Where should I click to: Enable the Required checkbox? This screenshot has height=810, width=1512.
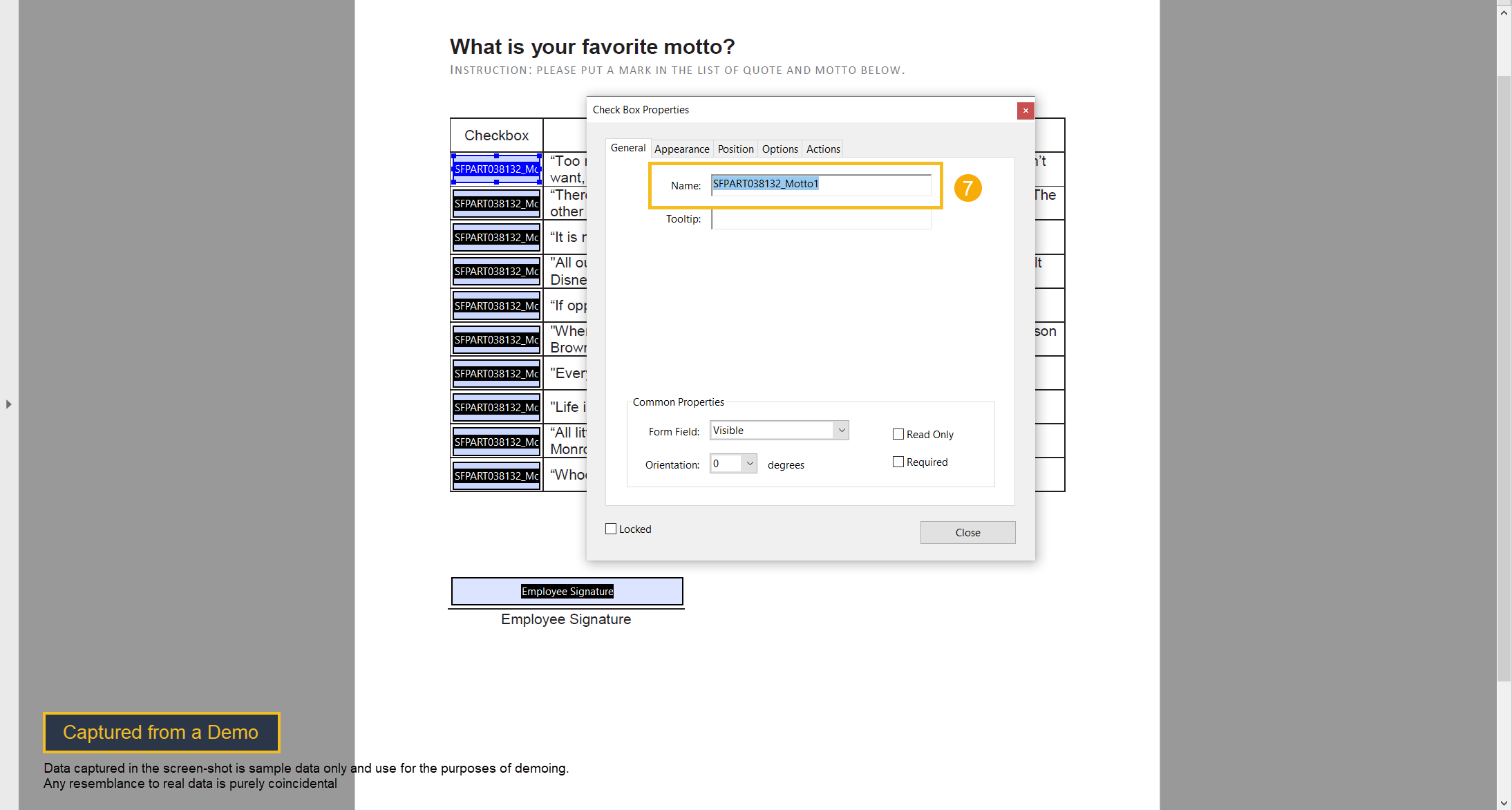[x=897, y=461]
